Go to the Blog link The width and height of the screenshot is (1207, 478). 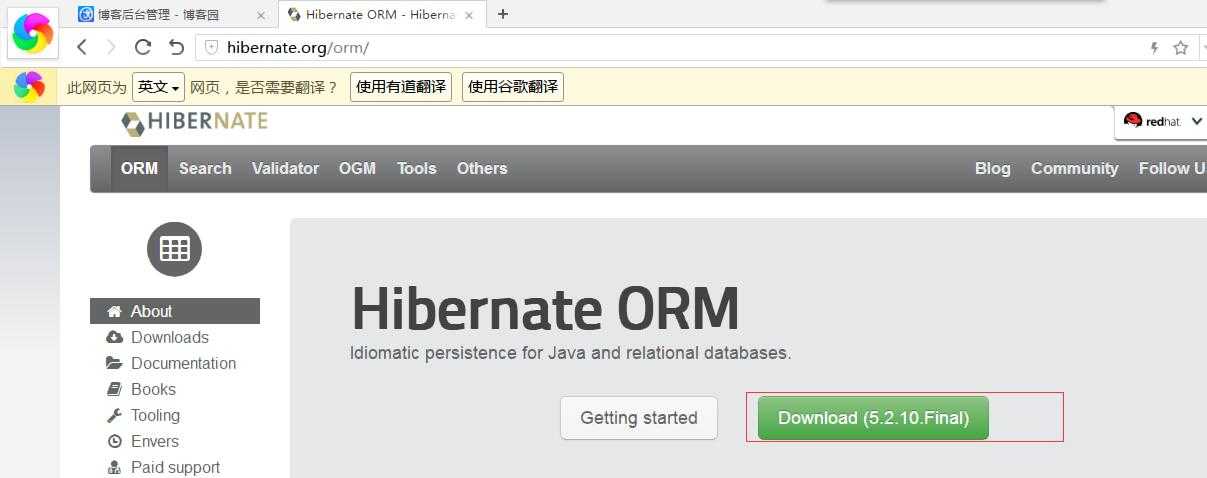[993, 168]
